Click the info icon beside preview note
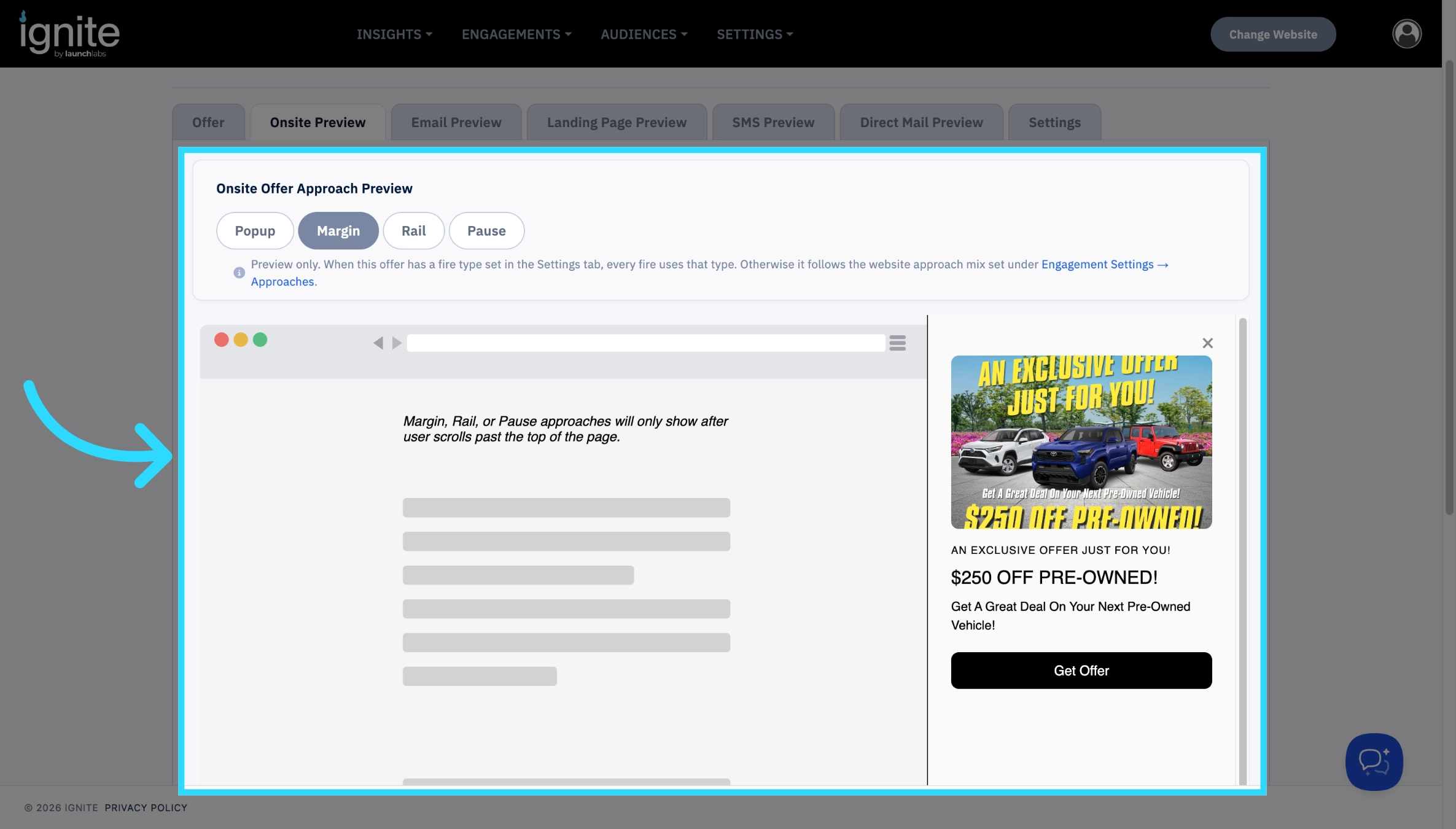Image resolution: width=1456 pixels, height=829 pixels. point(239,273)
